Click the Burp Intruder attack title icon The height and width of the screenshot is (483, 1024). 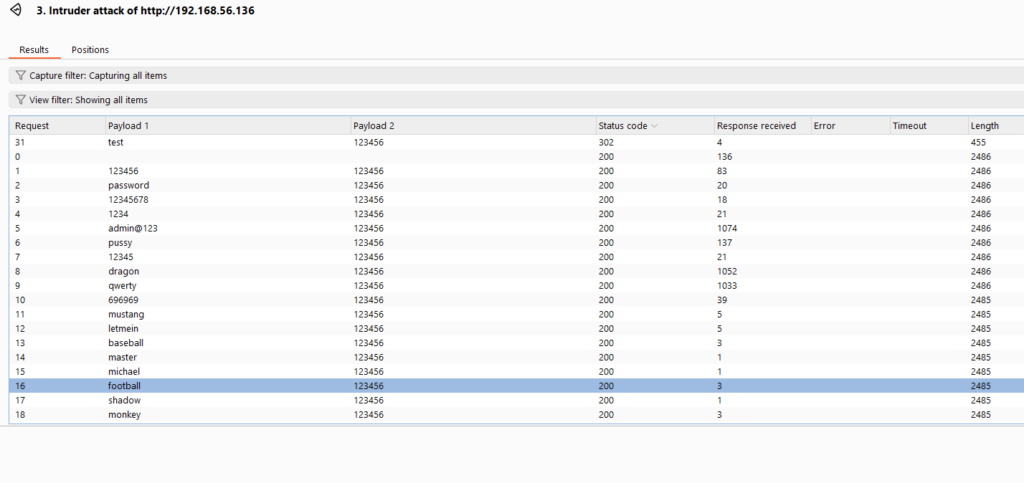[x=14, y=11]
